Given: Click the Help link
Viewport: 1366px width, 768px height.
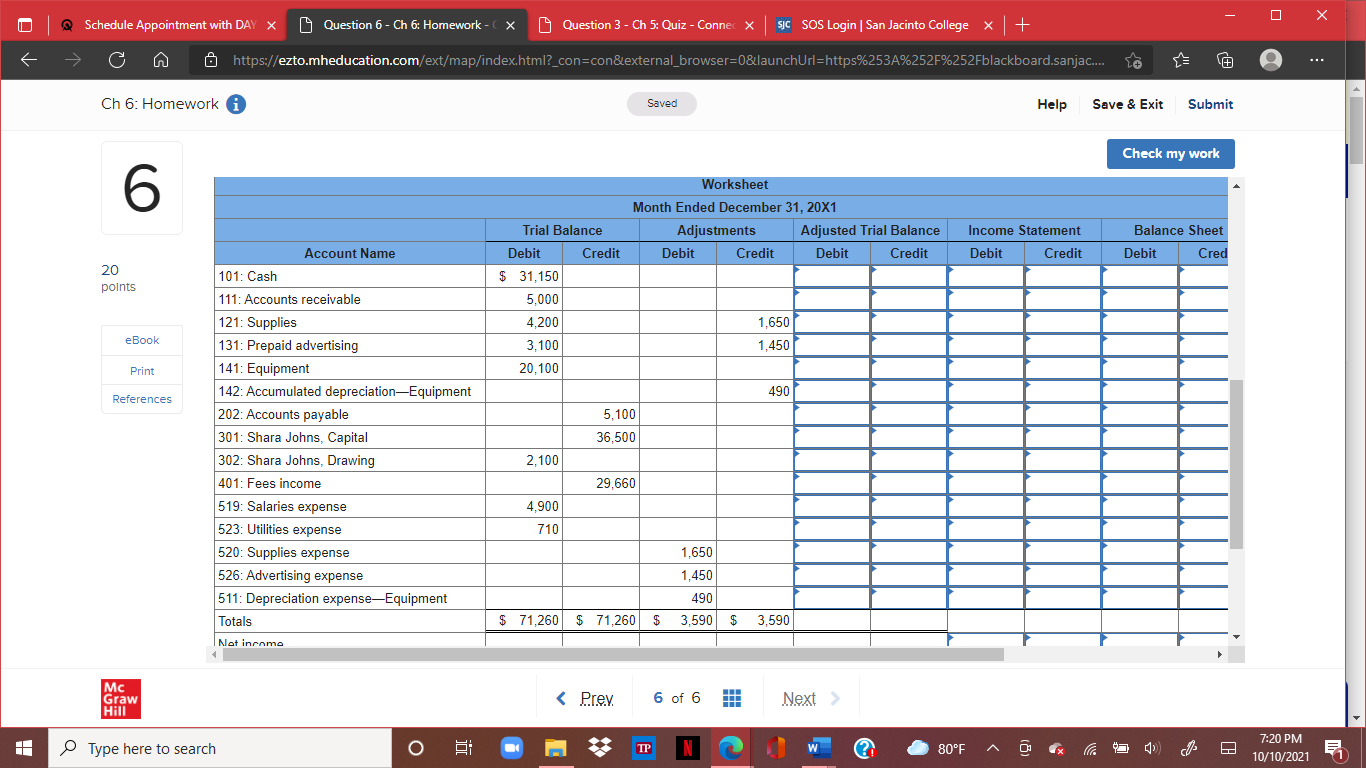Looking at the screenshot, I should tap(1052, 104).
